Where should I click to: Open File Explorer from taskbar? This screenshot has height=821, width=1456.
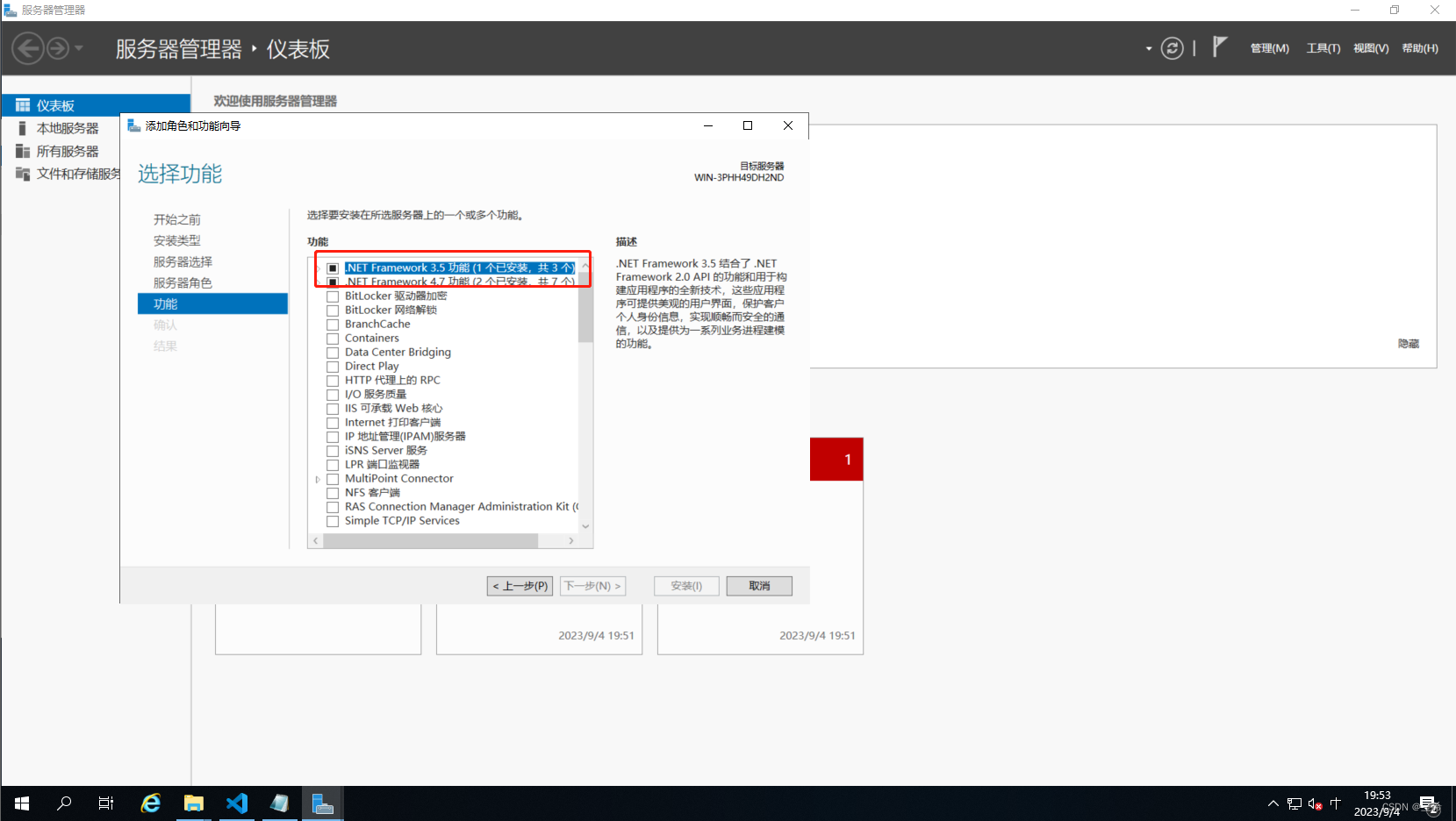(x=193, y=803)
